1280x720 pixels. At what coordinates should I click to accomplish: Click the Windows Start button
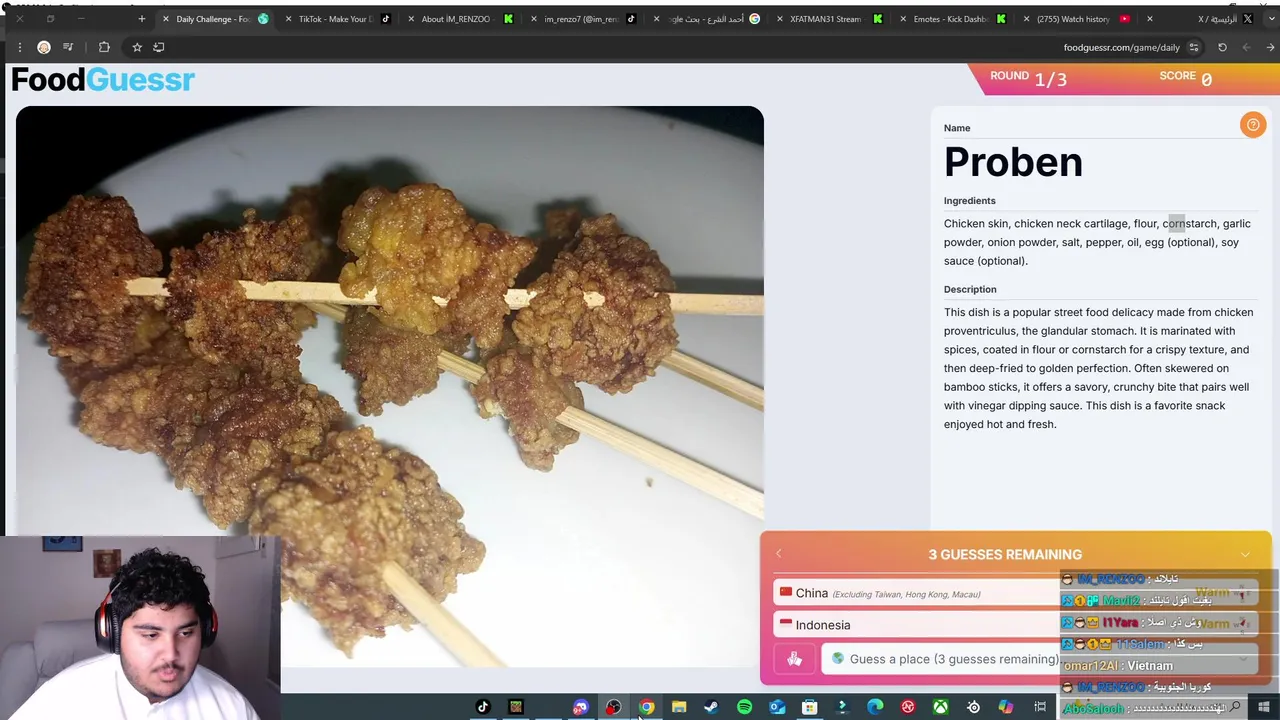(x=1264, y=707)
